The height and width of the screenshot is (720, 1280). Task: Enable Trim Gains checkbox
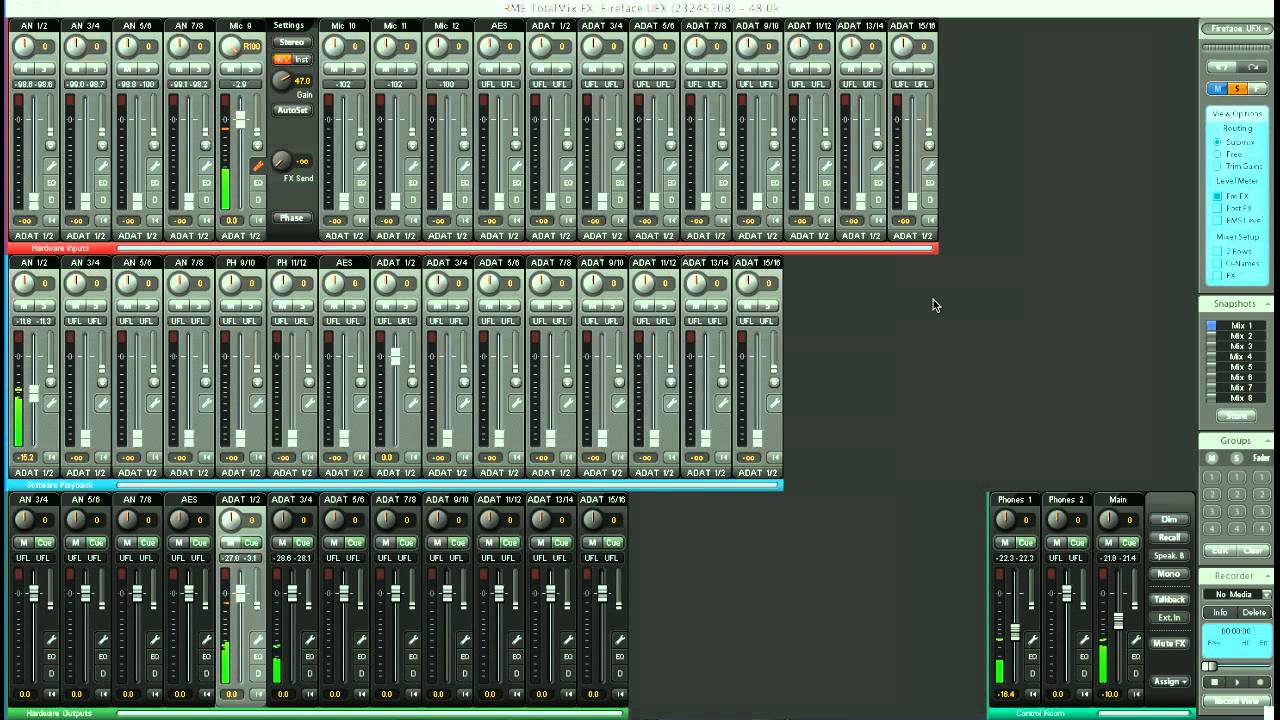[x=1216, y=165]
